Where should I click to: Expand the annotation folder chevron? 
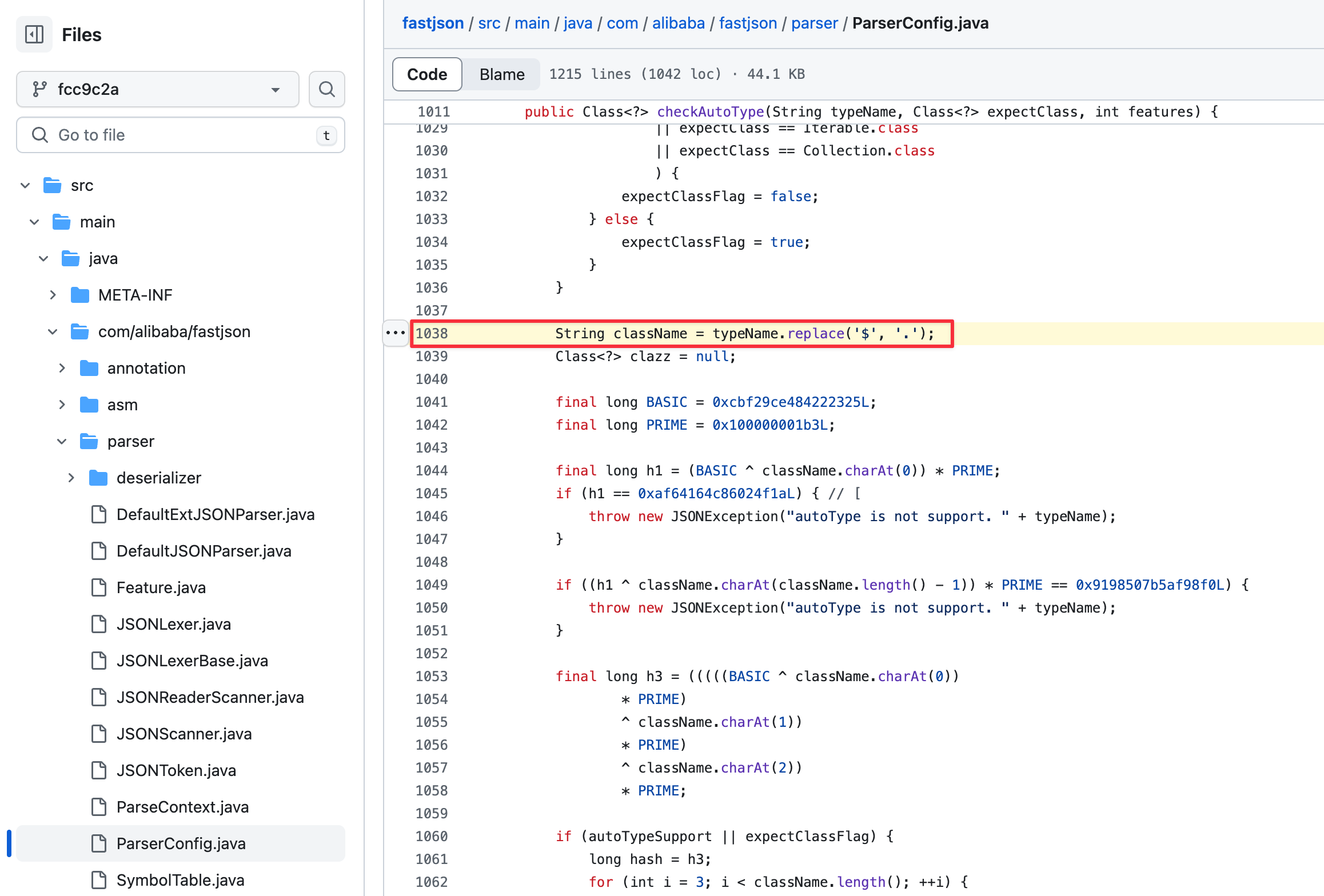[x=62, y=368]
